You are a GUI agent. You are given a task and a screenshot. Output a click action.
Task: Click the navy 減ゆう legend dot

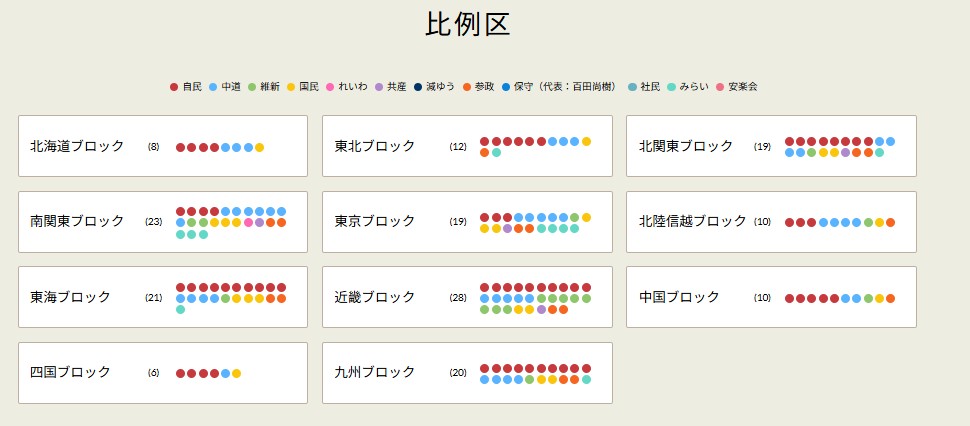(x=418, y=87)
